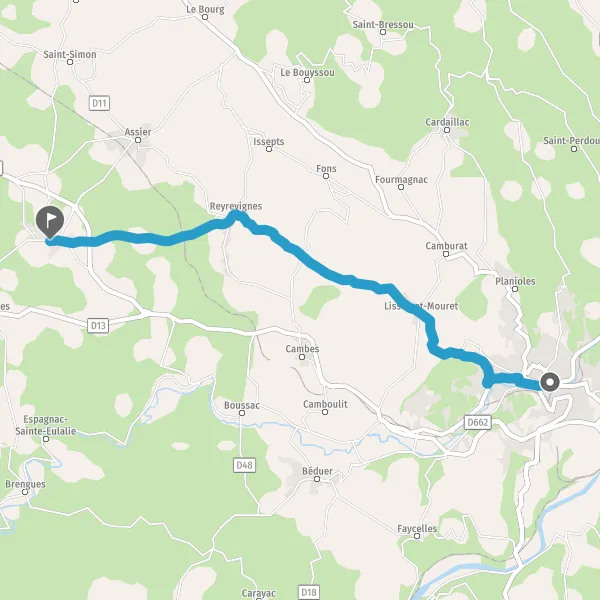Click the Camburat village marker
The height and width of the screenshot is (600, 600).
(446, 254)
